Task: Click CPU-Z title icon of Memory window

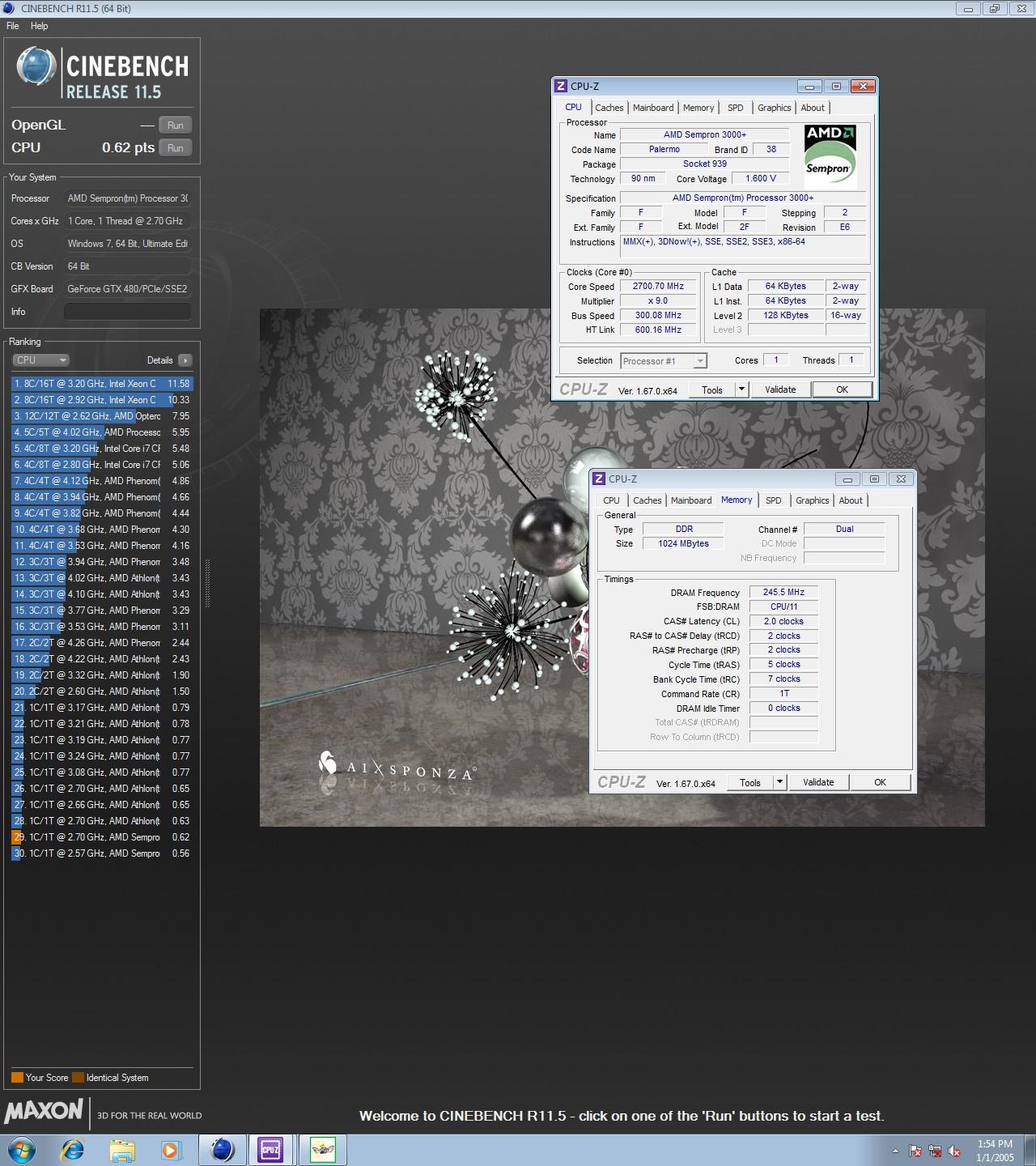Action: tap(599, 479)
